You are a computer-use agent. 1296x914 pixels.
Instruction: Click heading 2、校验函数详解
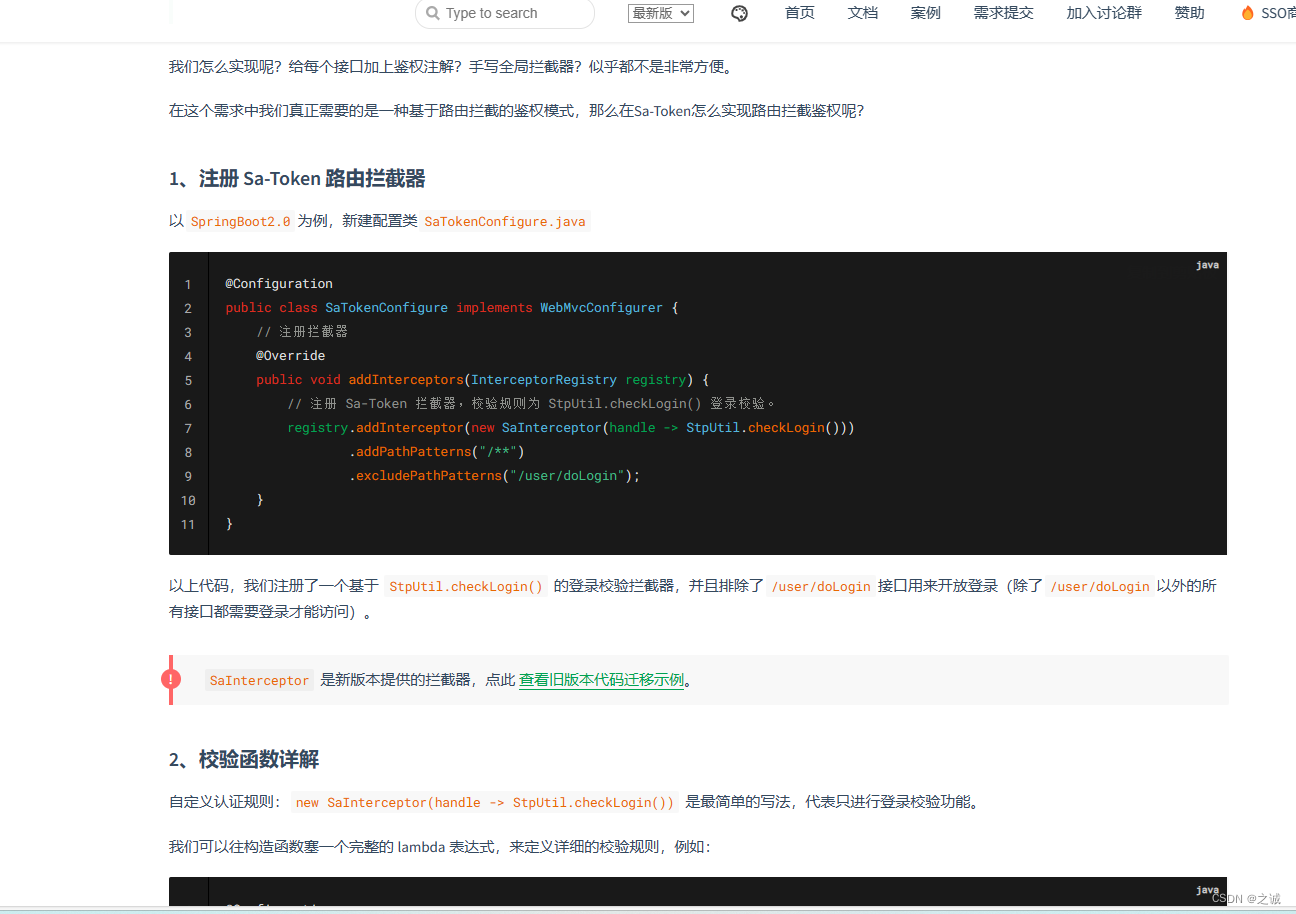(244, 760)
